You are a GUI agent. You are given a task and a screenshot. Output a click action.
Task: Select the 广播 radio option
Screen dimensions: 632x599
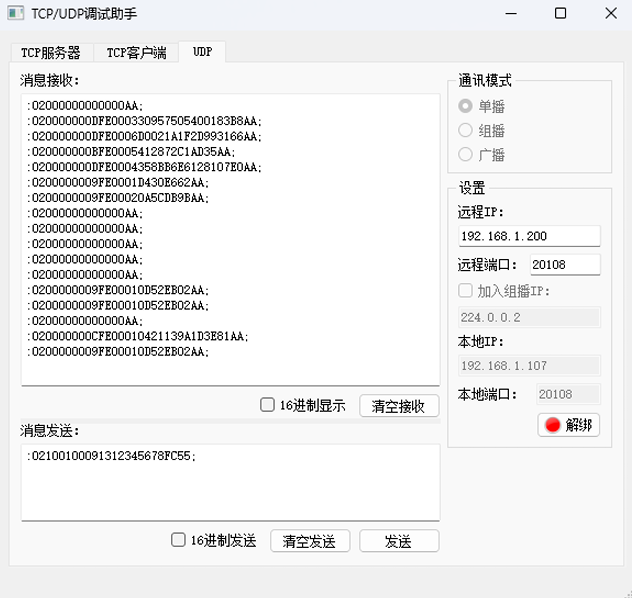point(465,154)
